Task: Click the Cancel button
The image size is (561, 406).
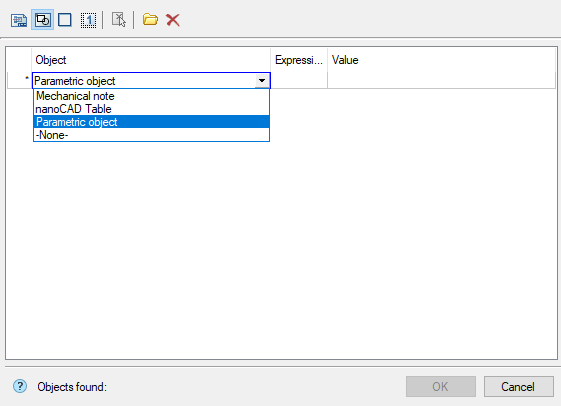Action: [x=518, y=387]
